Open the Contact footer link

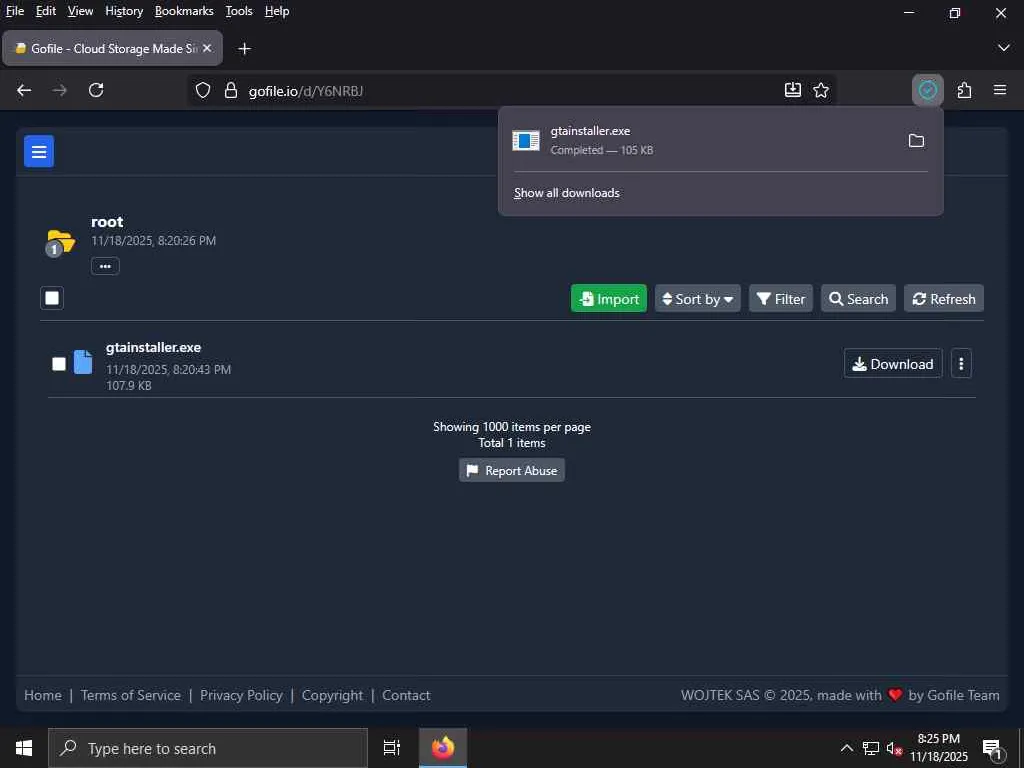[406, 695]
